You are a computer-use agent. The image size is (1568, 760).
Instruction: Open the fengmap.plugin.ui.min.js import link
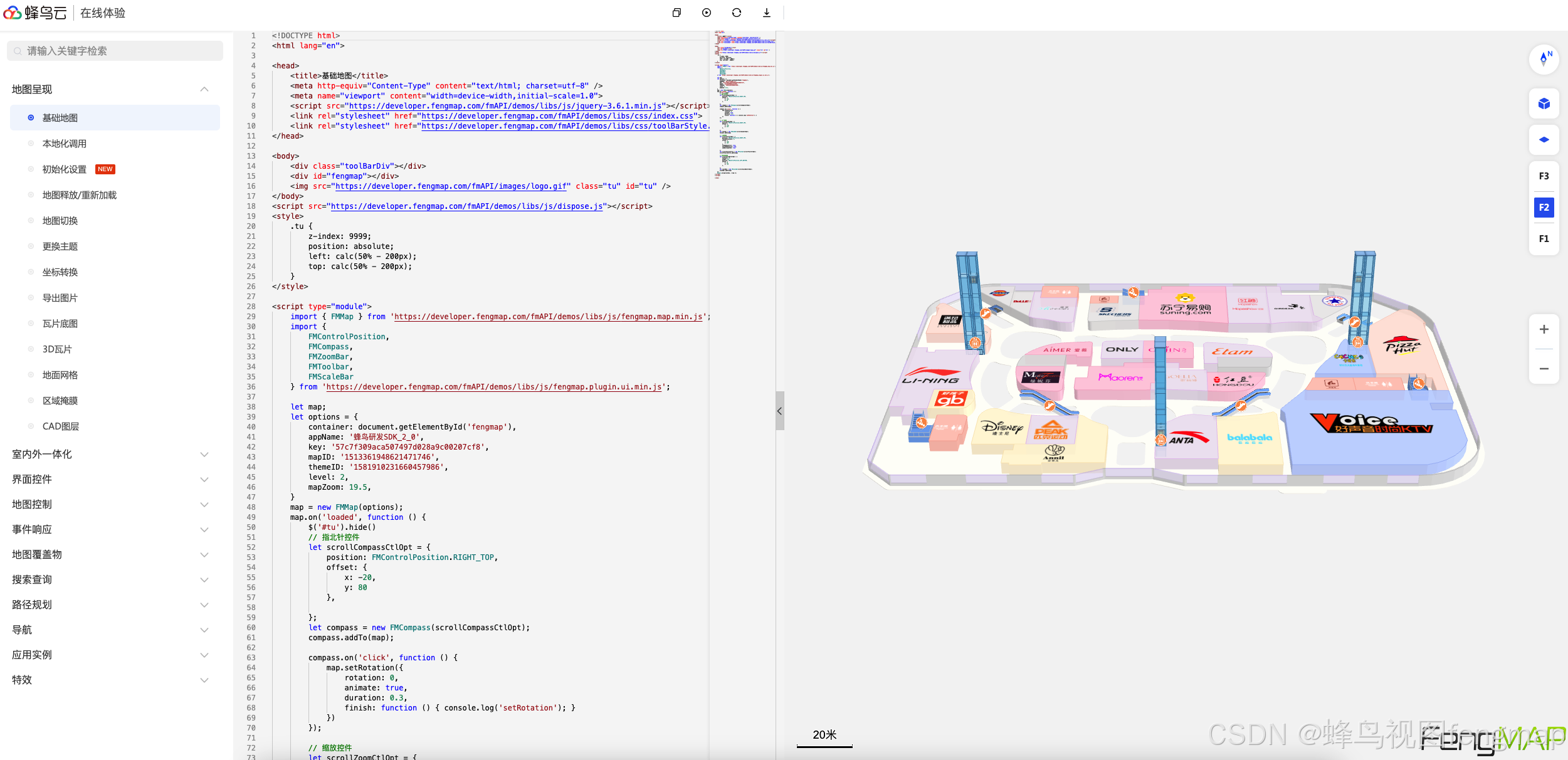(x=494, y=387)
